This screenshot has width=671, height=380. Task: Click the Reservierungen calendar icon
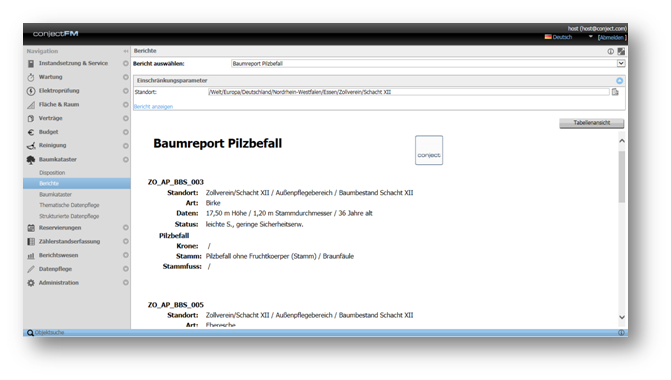coord(31,228)
